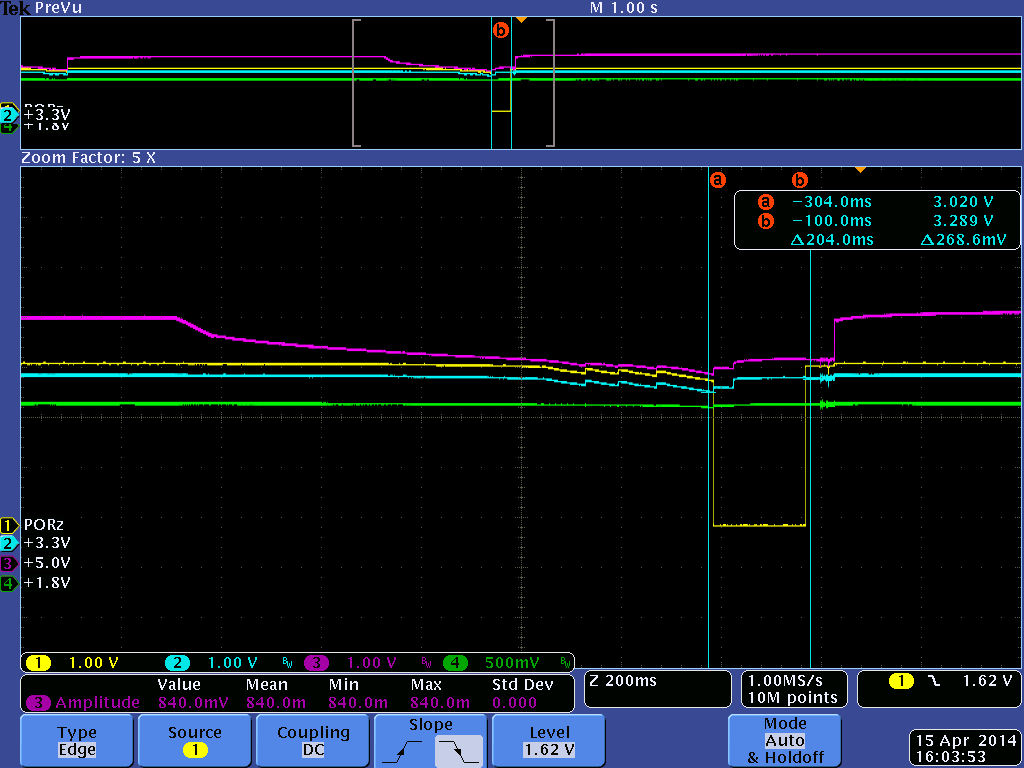Click cursor b marker in overview window
1024x768 pixels.
pos(500,30)
